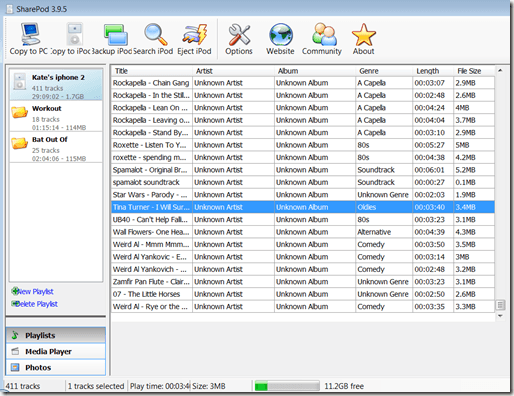Select the Tina Turner - I Will Sur... track
This screenshot has height=396, width=514.
(303, 207)
